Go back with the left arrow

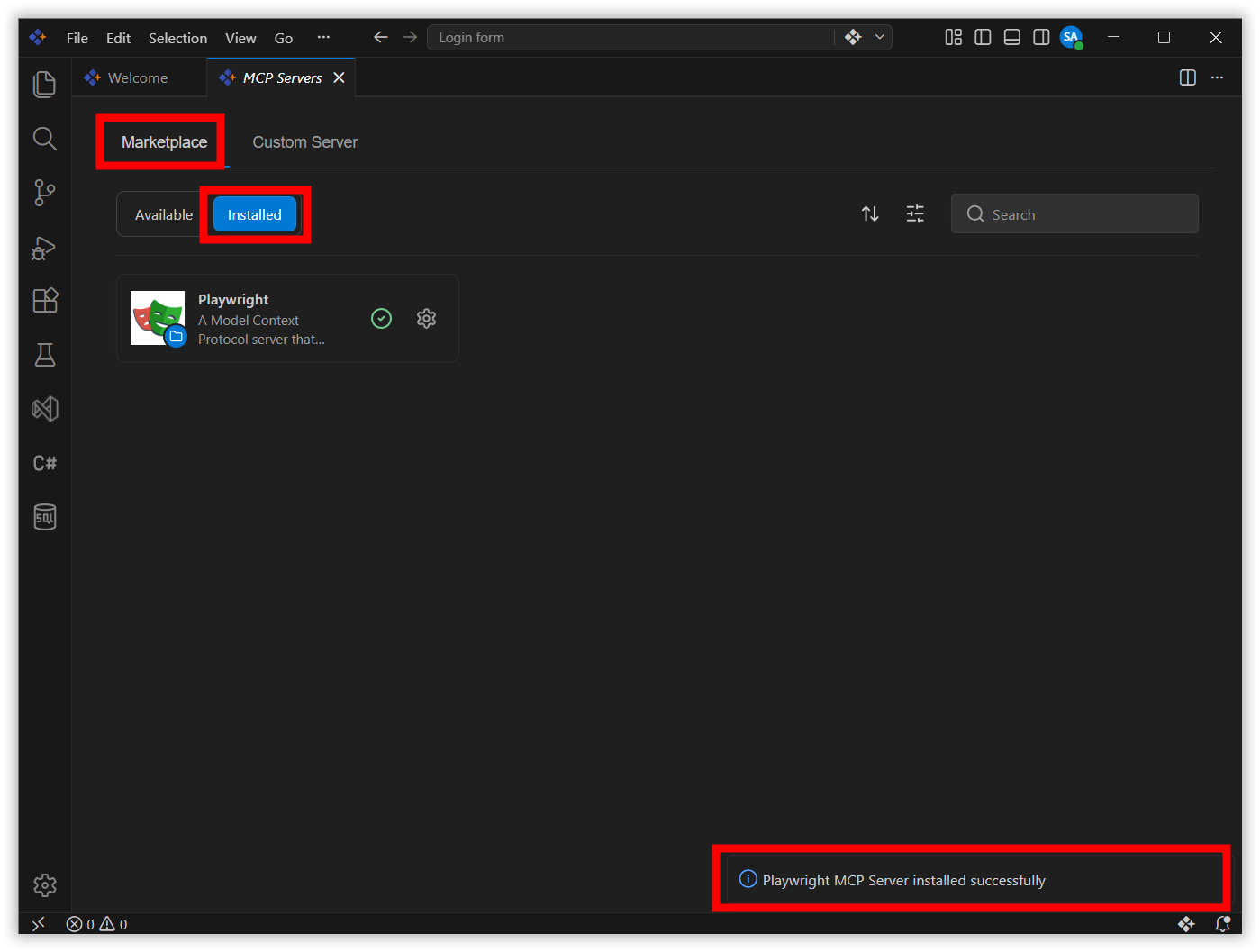click(381, 37)
